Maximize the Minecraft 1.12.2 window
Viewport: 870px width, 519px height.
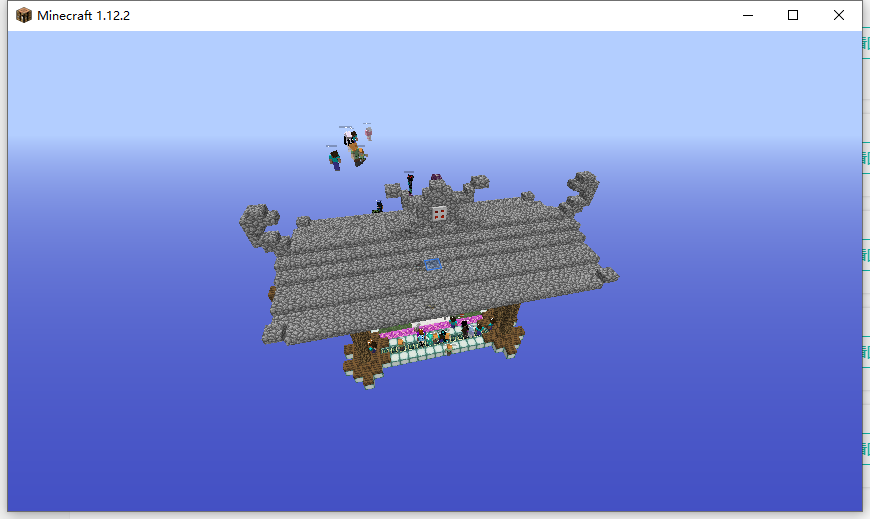point(793,16)
